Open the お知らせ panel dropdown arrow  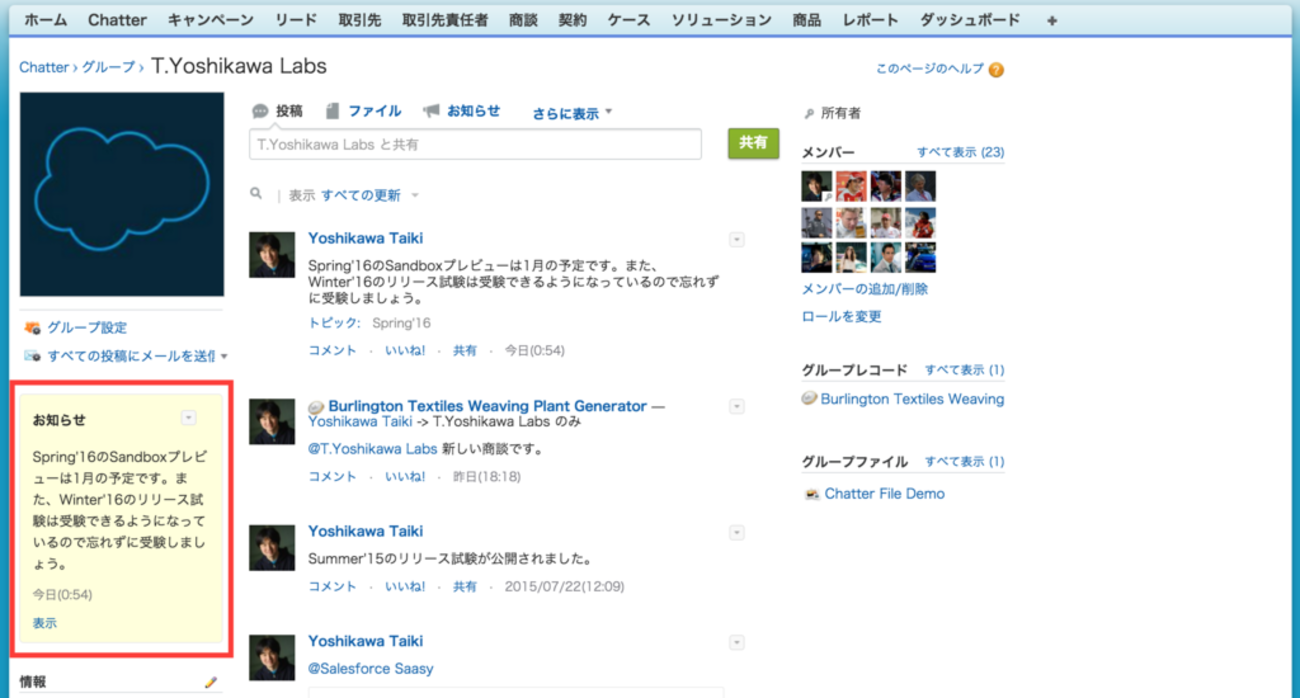[189, 418]
